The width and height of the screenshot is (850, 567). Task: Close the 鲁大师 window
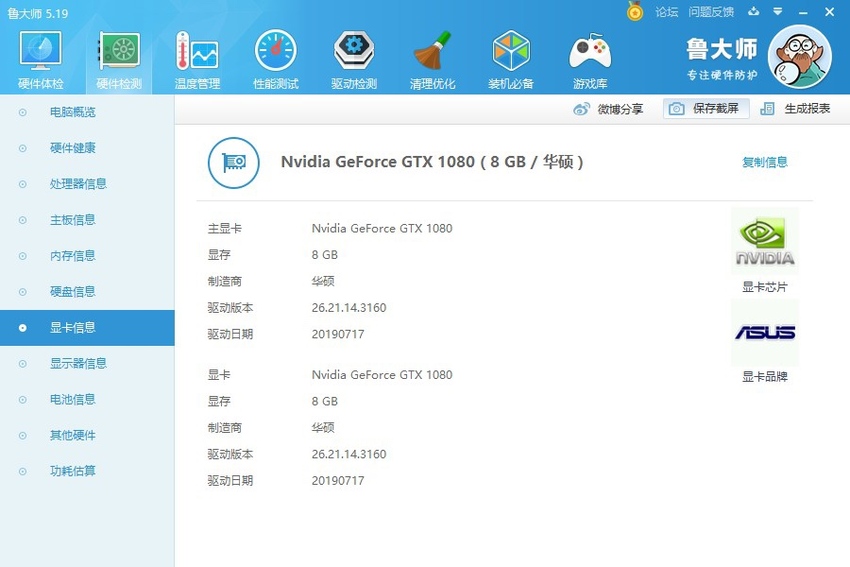click(829, 11)
